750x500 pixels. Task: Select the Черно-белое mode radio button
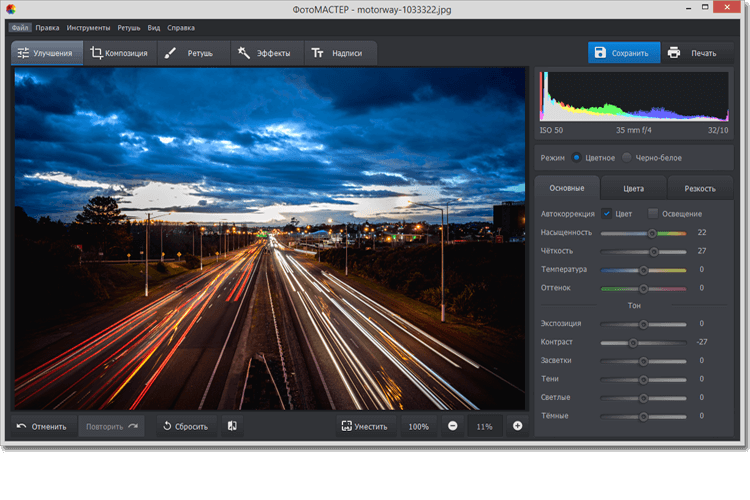[627, 157]
